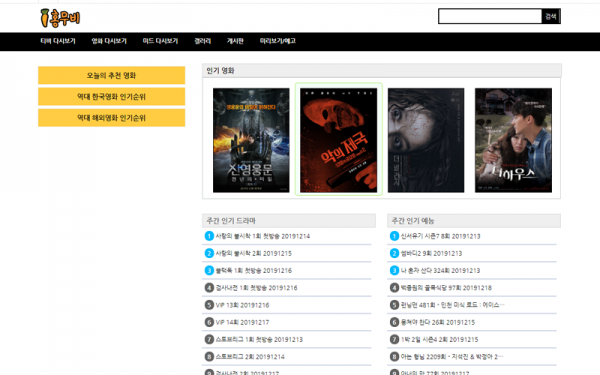Click the 오늘의 추천 영화 button

[x=111, y=75]
